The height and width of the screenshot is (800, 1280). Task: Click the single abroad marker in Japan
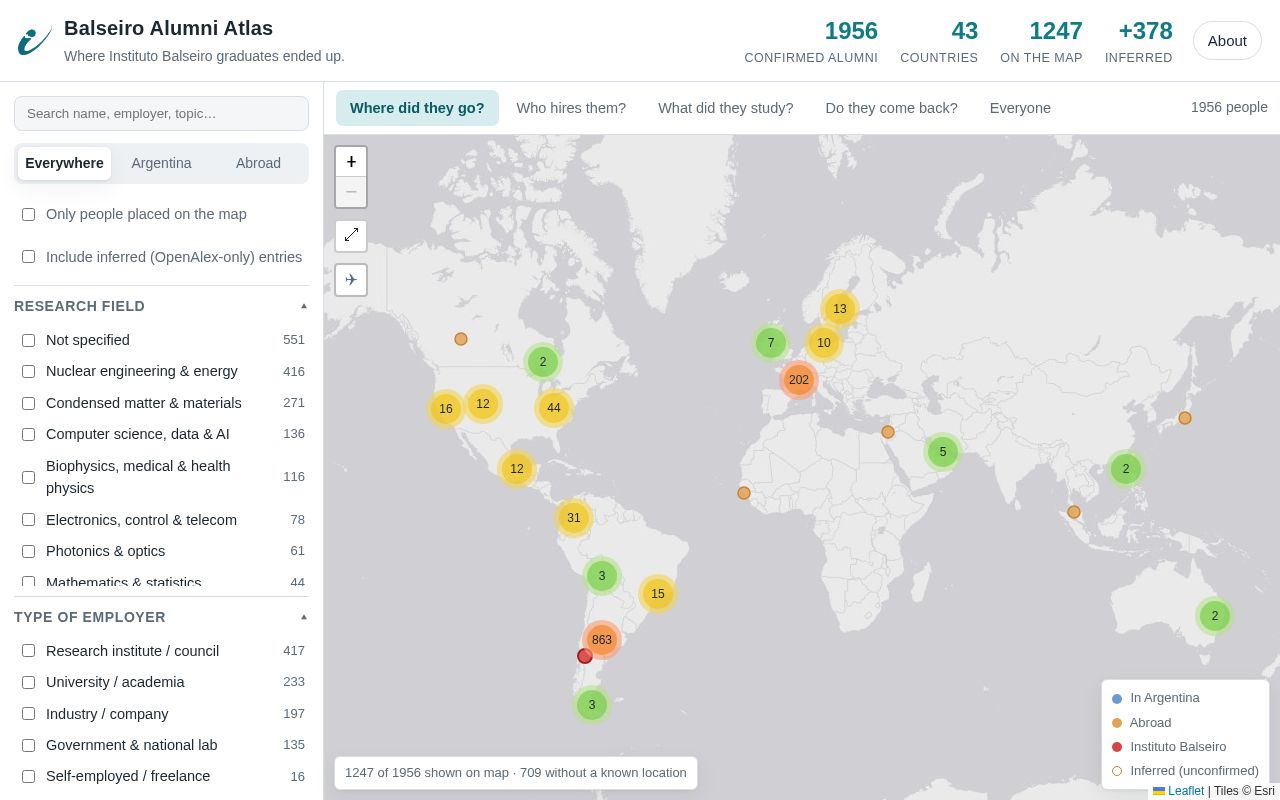1185,418
